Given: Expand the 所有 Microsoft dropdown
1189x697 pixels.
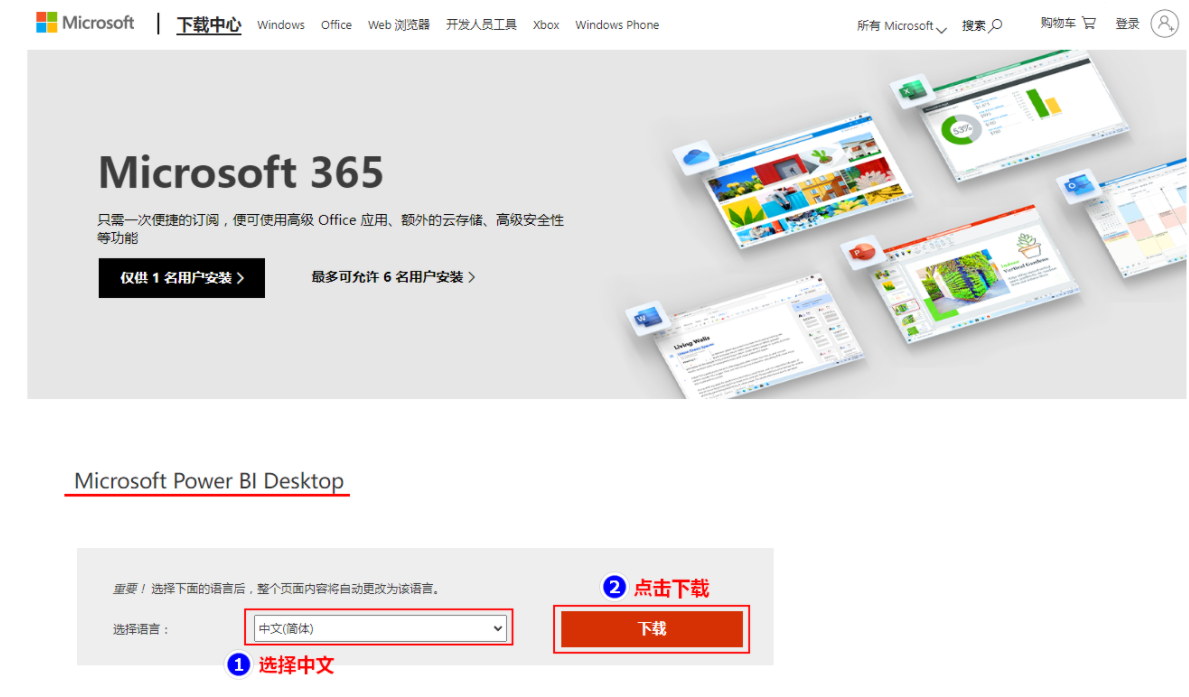Looking at the screenshot, I should pyautogui.click(x=902, y=26).
